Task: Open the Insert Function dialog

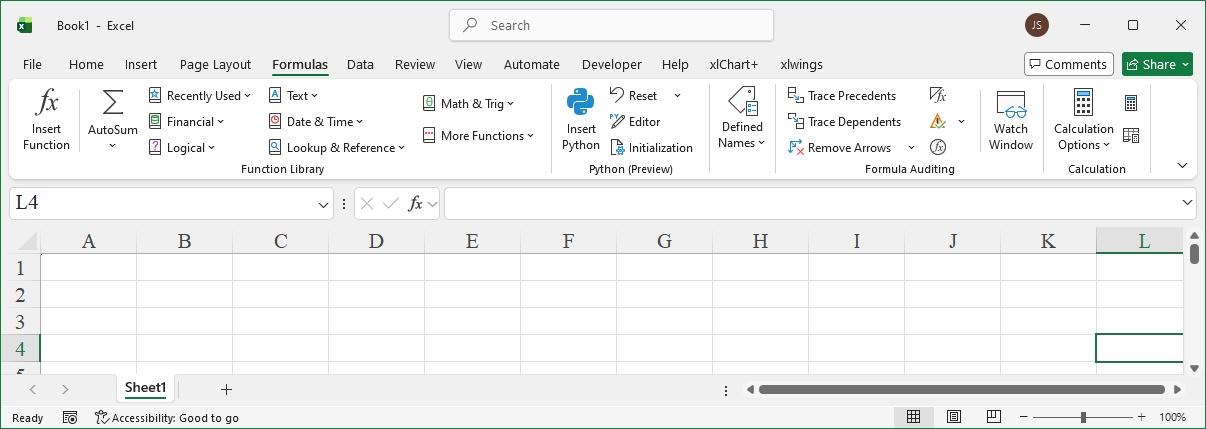Action: point(46,120)
